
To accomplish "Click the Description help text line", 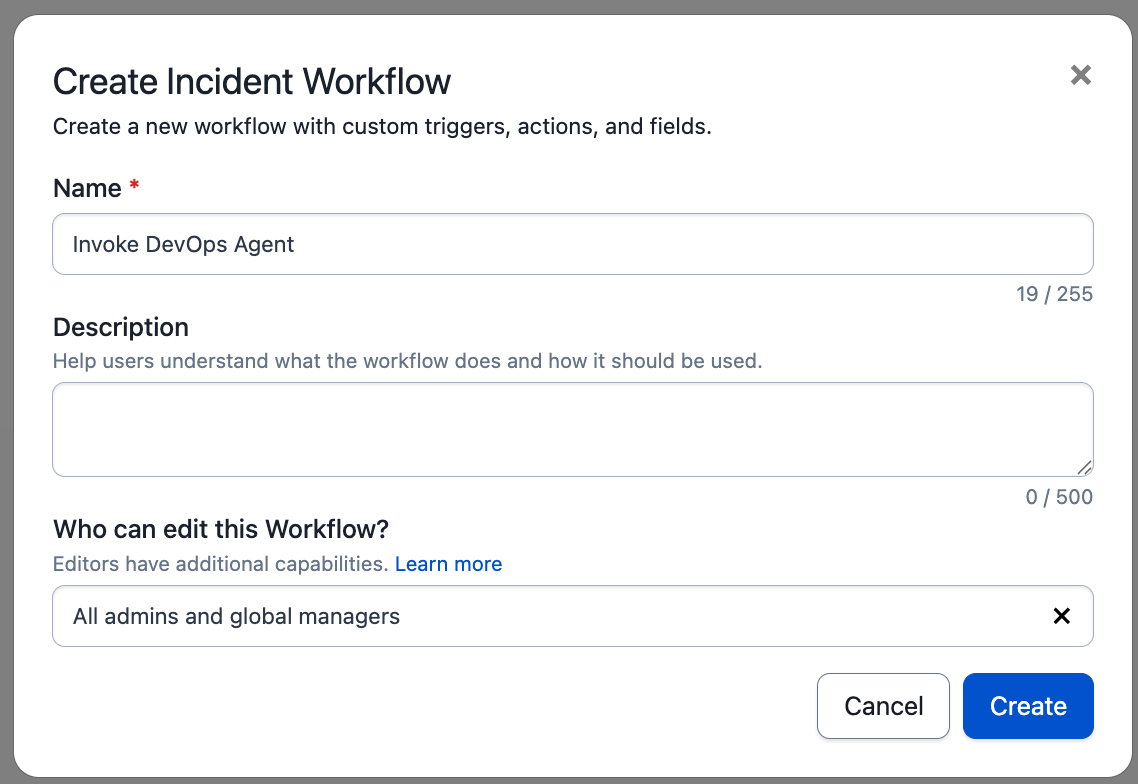I will tap(407, 361).
